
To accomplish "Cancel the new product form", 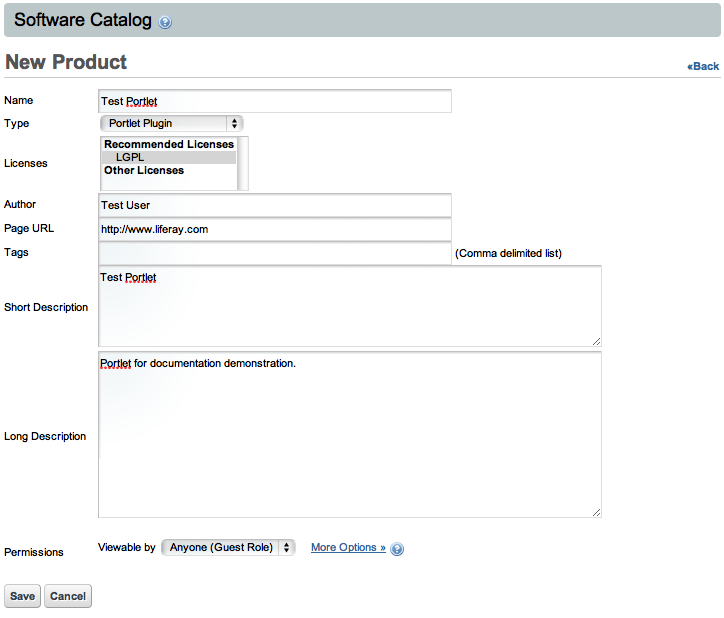I will click(68, 596).
